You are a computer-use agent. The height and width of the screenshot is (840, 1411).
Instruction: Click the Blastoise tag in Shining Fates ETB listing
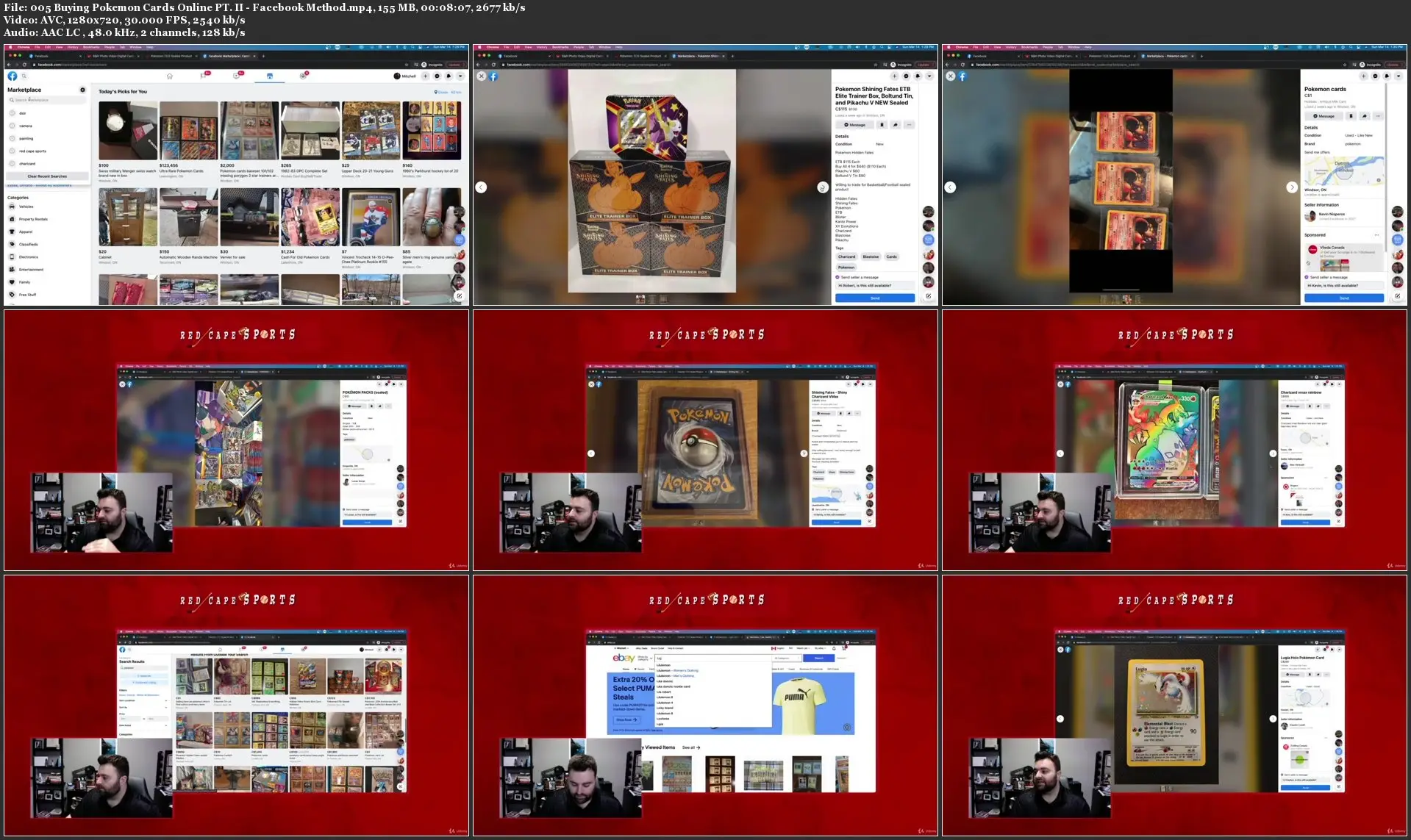(871, 257)
